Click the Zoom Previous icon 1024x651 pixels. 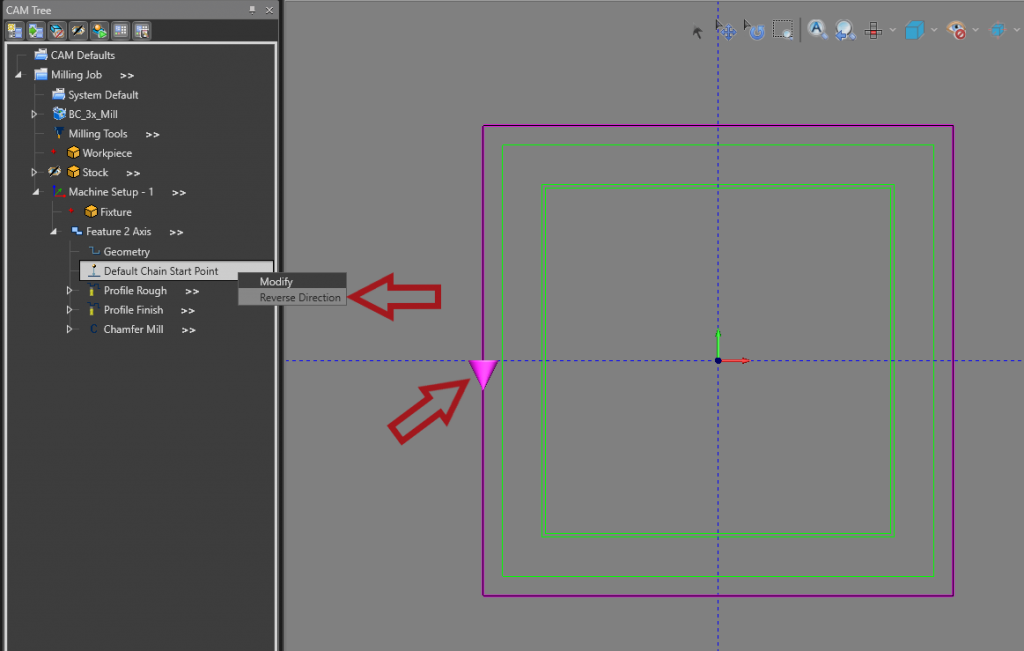(x=845, y=30)
